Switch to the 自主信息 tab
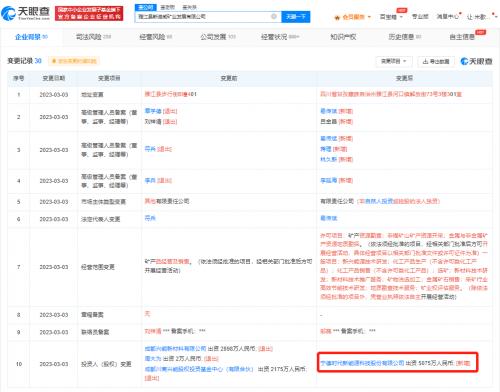 click(462, 37)
